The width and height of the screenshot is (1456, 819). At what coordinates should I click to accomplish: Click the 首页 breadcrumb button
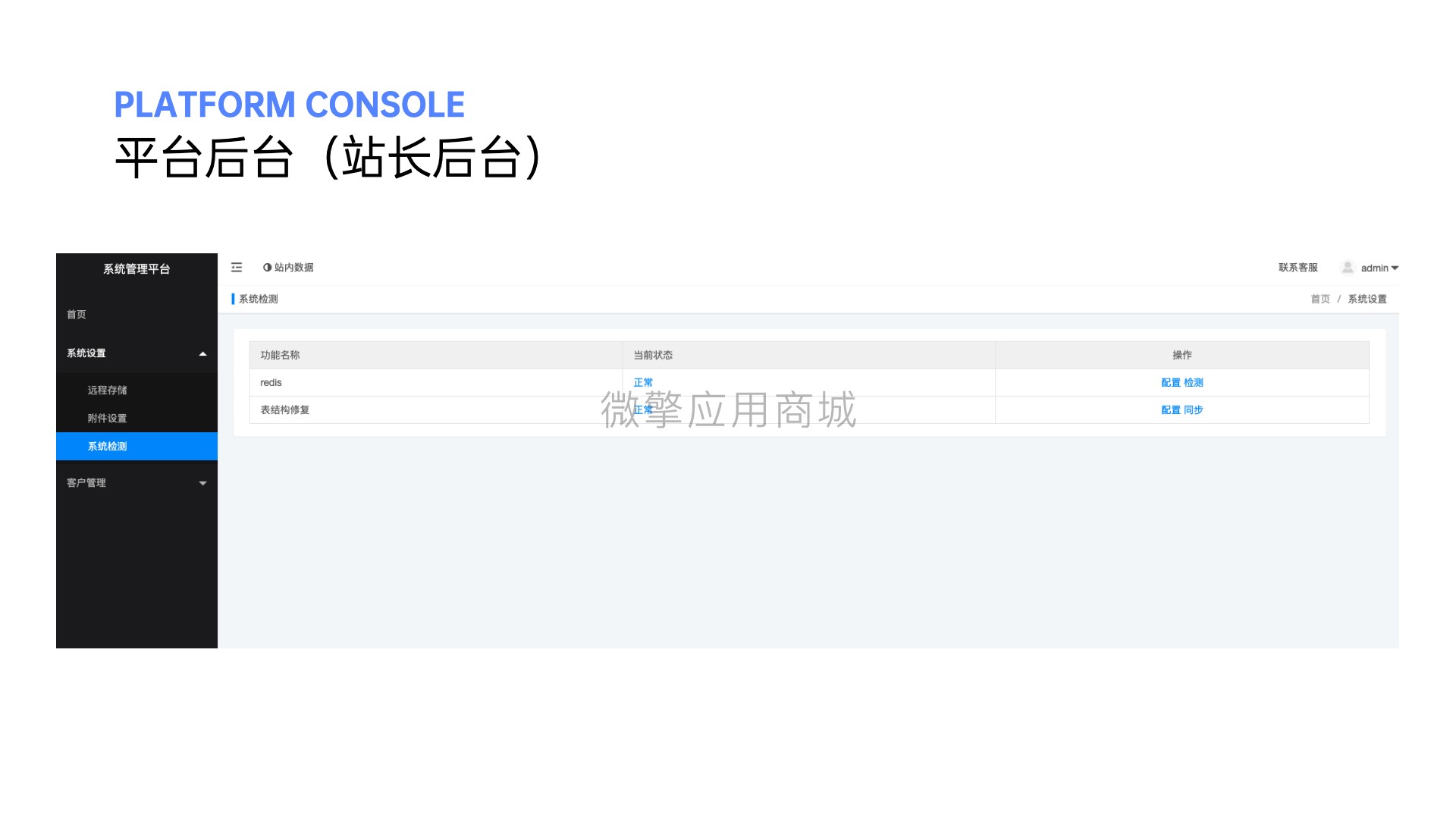click(x=1320, y=298)
